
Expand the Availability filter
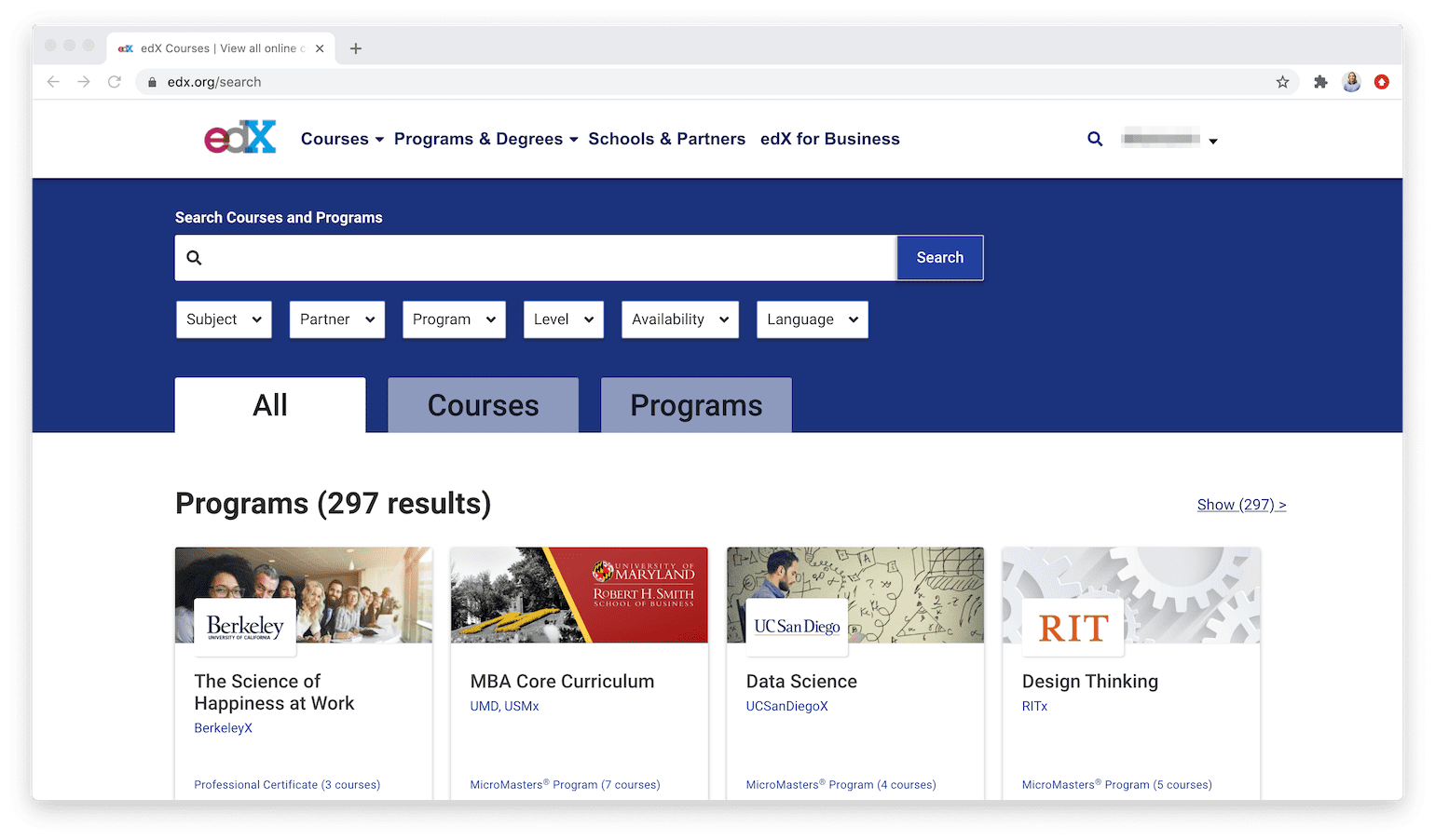679,319
